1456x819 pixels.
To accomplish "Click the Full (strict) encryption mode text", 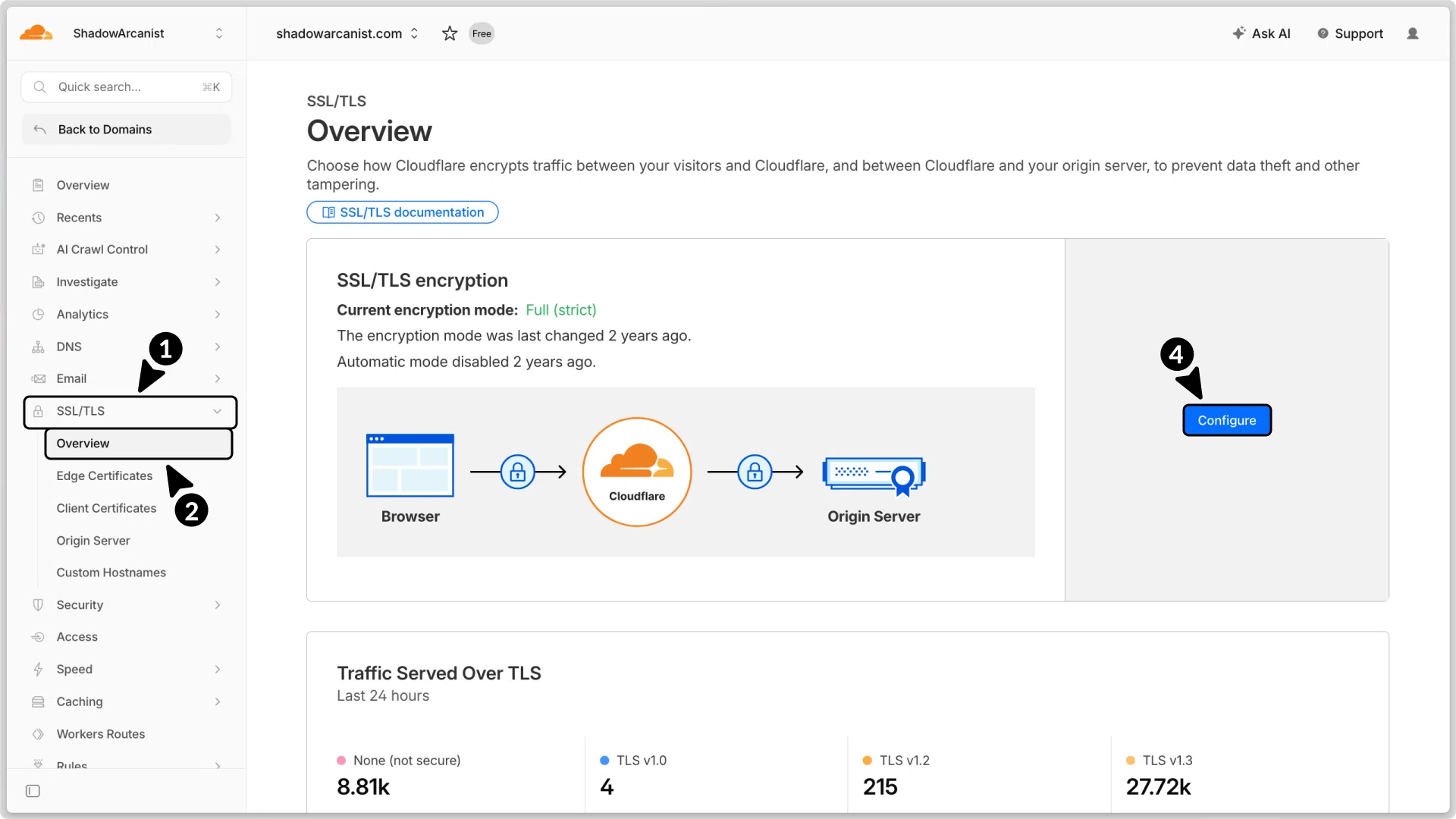I will click(x=561, y=310).
